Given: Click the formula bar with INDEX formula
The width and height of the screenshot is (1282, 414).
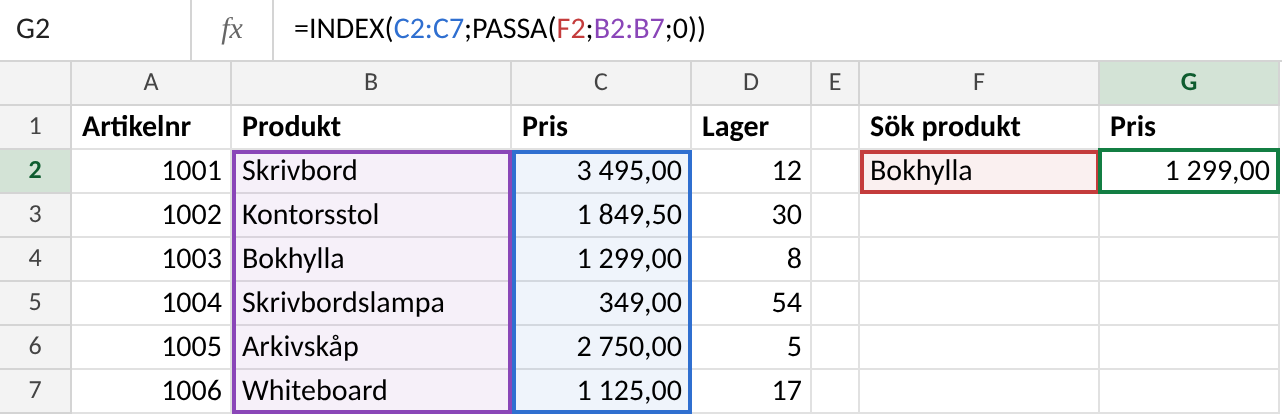Looking at the screenshot, I should (x=777, y=31).
